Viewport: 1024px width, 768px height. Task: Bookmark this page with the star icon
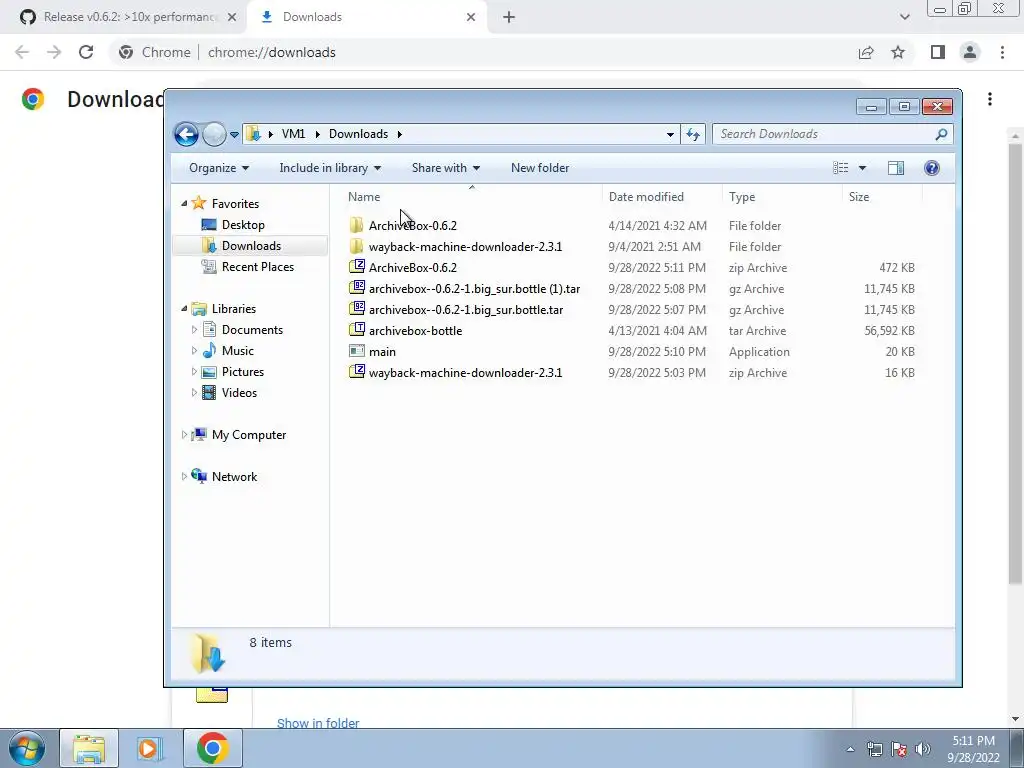coord(898,52)
